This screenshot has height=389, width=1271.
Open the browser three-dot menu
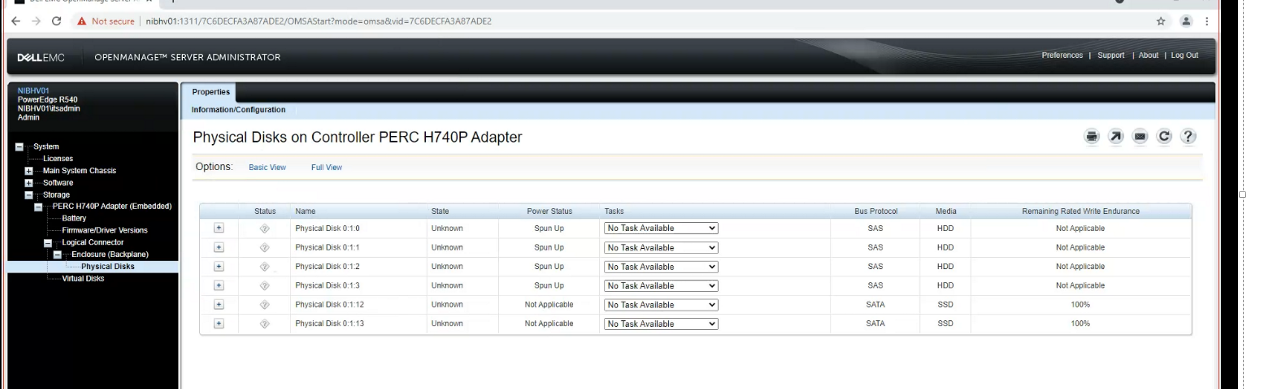1206,21
